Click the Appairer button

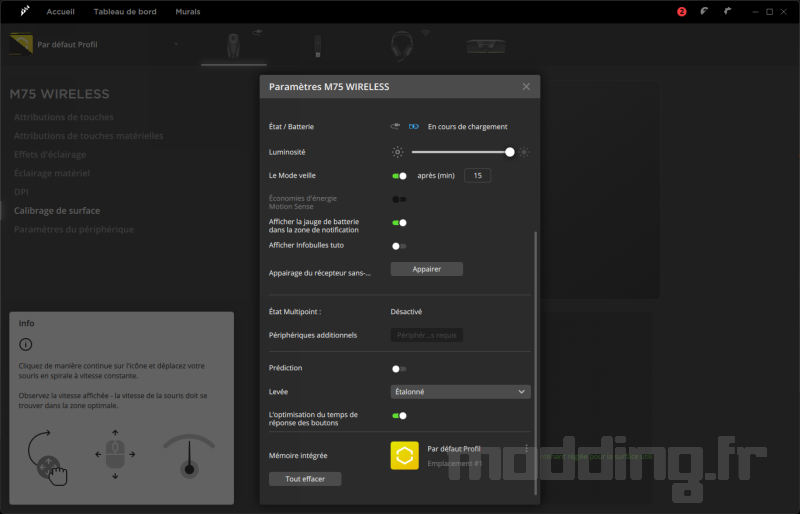[x=427, y=269]
